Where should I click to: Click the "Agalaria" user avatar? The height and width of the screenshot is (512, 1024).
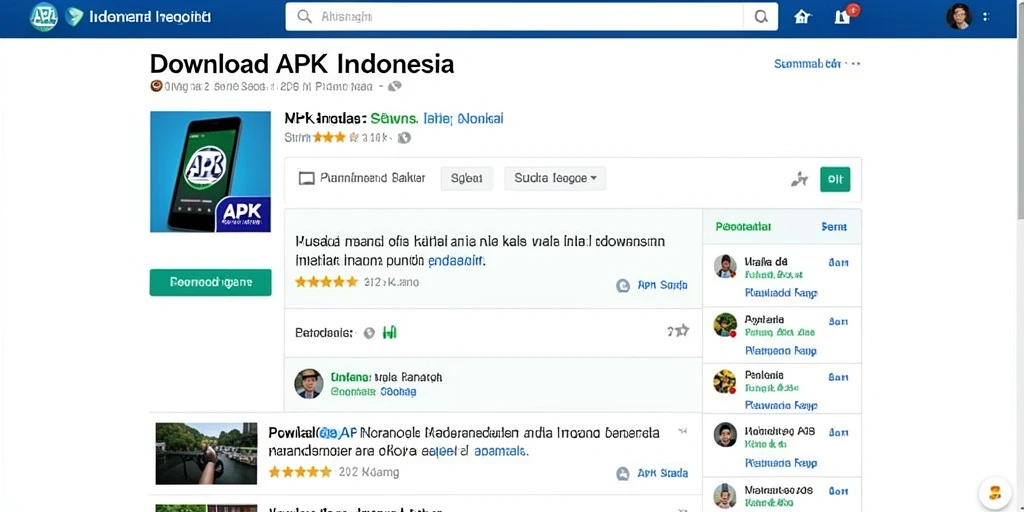point(725,325)
